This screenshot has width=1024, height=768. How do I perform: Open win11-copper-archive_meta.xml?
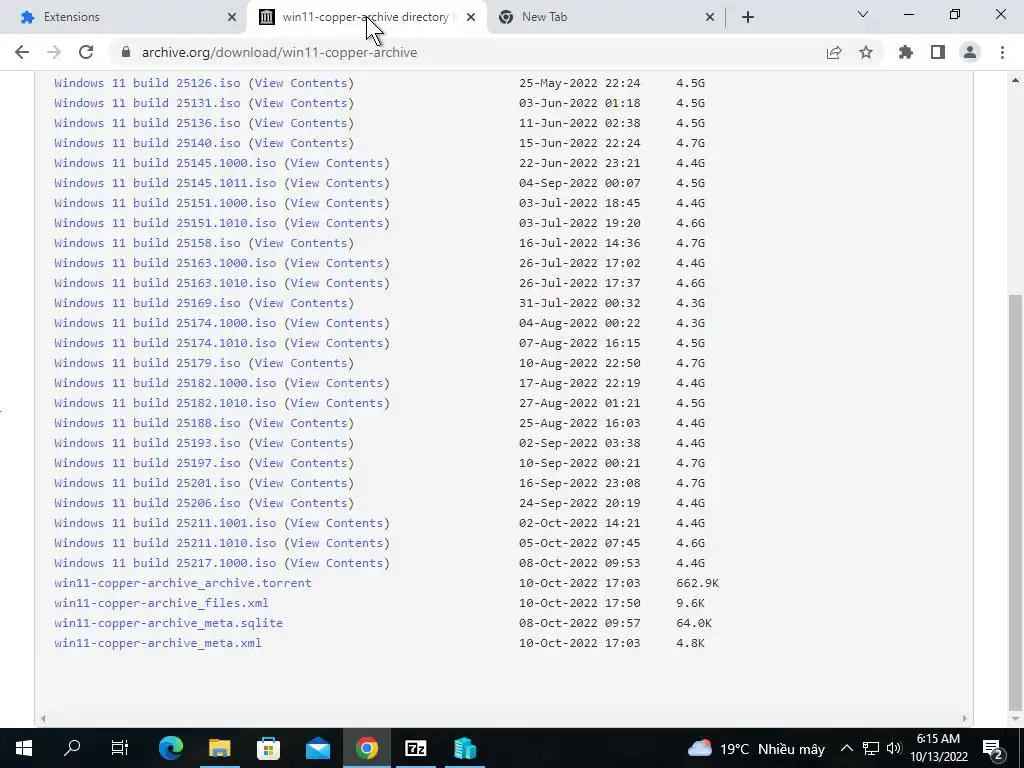click(158, 643)
